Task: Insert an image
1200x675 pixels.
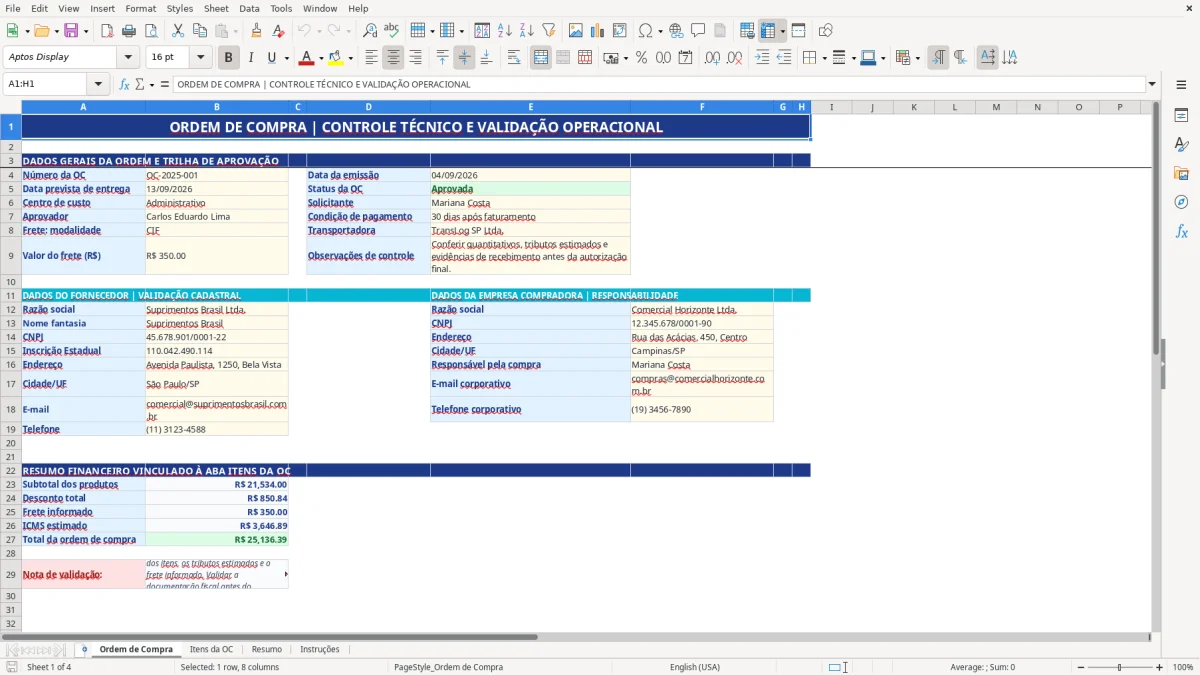Action: click(x=576, y=31)
